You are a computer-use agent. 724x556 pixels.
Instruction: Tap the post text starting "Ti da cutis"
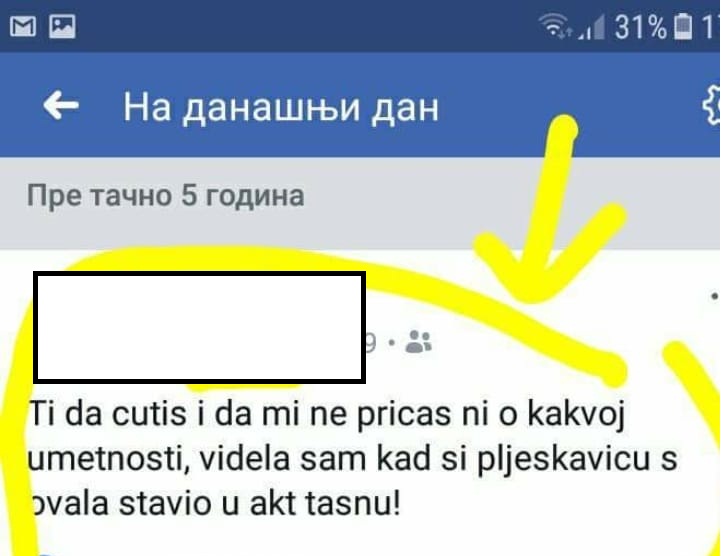353,458
